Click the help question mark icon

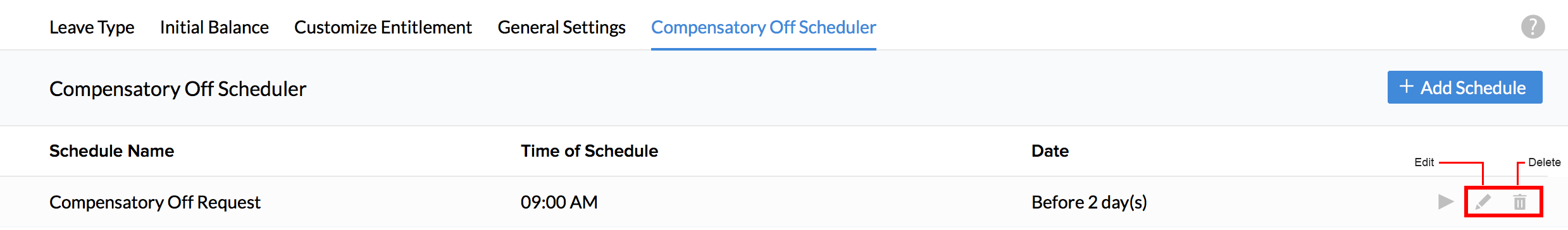click(x=1533, y=27)
